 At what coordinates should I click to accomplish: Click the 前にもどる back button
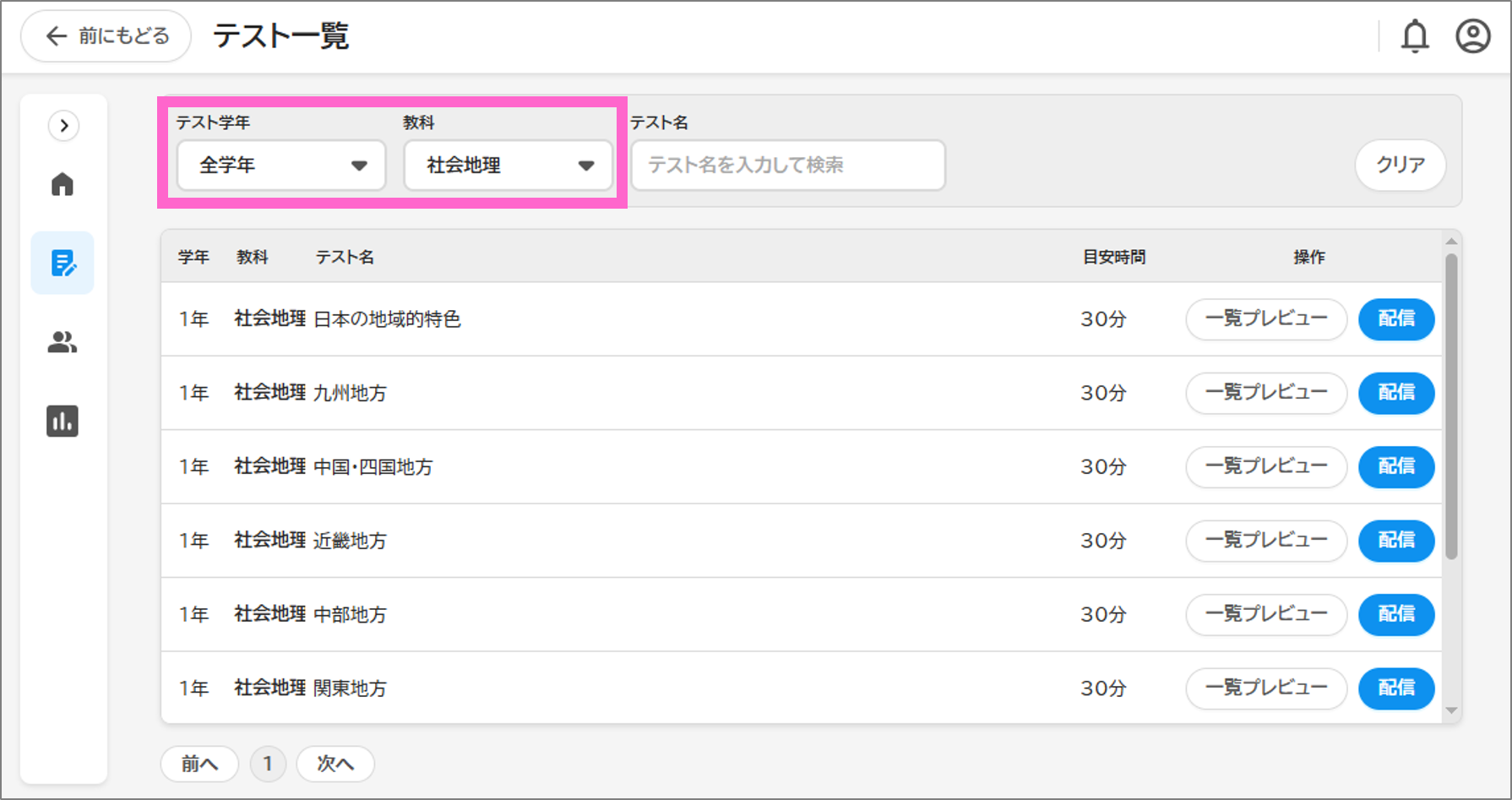point(106,36)
